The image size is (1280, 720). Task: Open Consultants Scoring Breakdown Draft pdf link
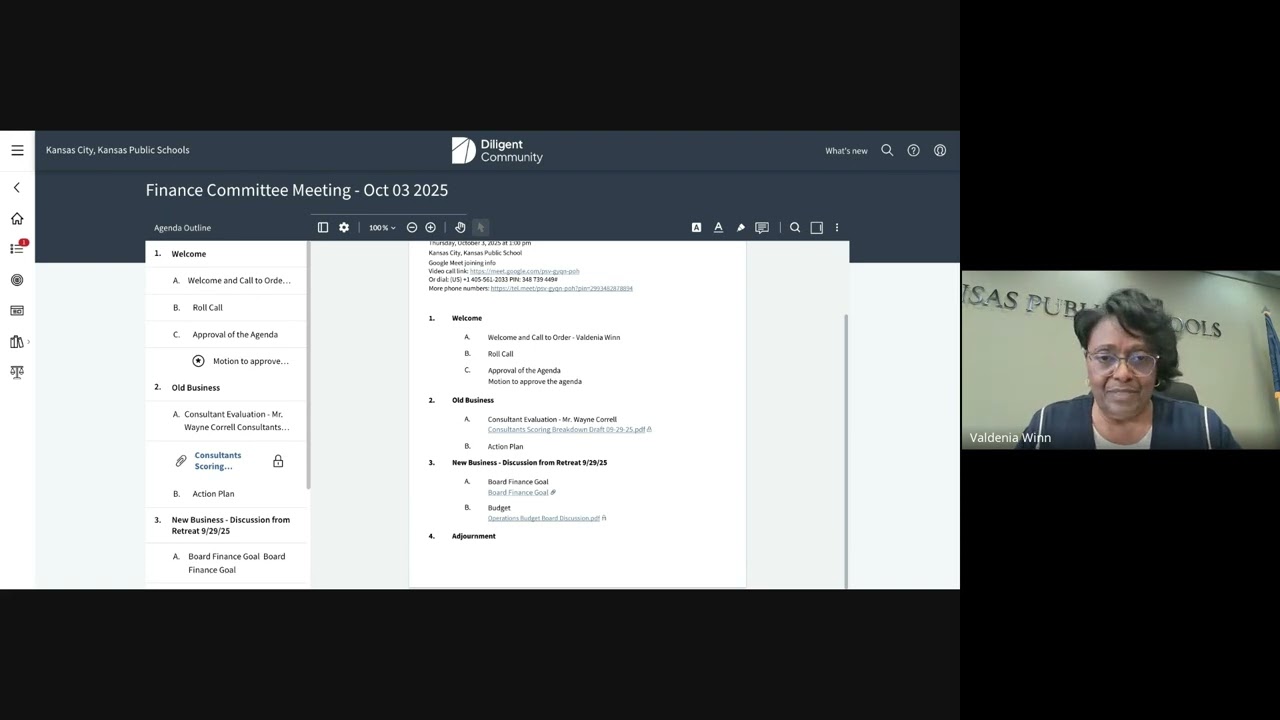[567, 430]
